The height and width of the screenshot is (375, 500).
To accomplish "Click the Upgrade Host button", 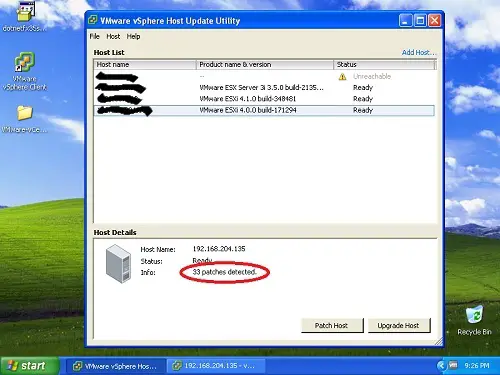I will pyautogui.click(x=399, y=325).
